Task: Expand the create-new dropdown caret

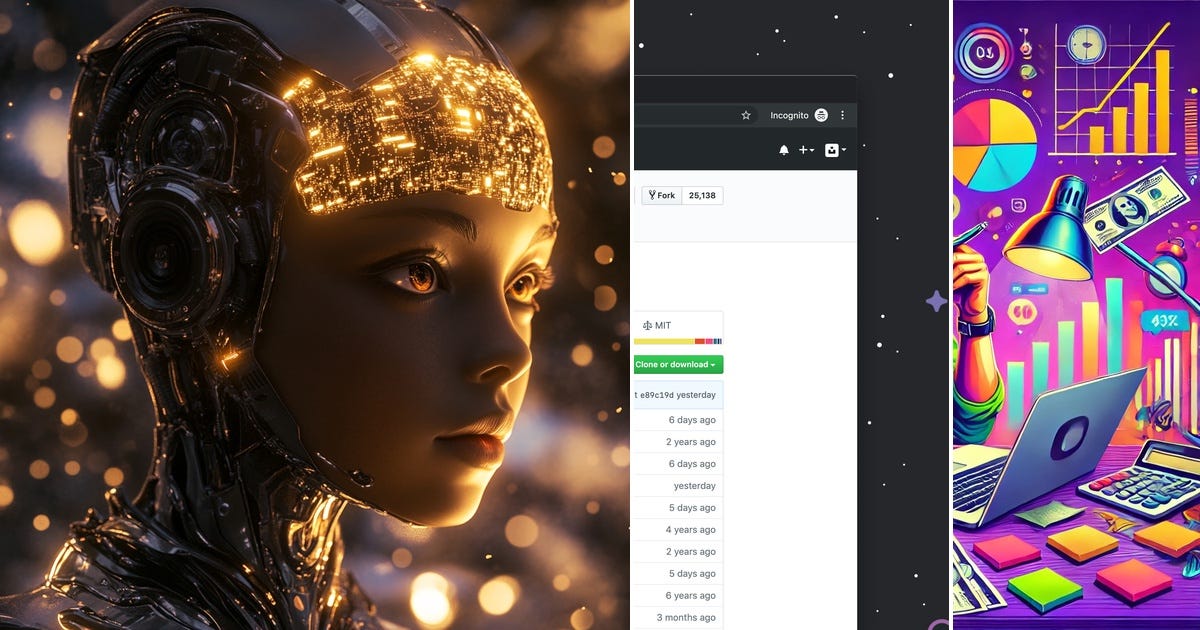Action: tap(811, 150)
